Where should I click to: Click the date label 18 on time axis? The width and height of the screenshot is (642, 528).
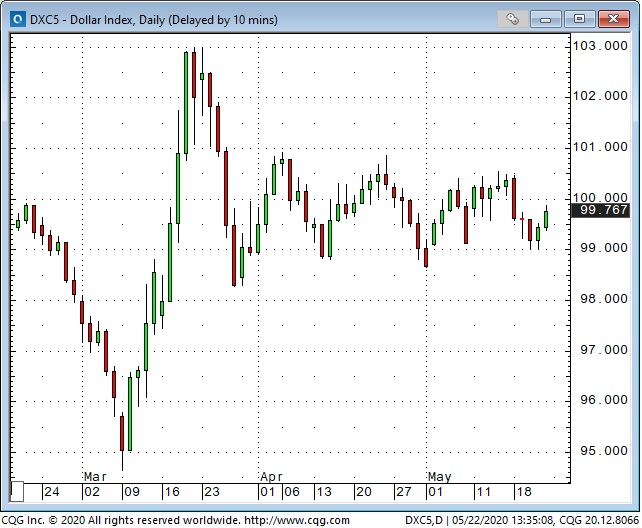[524, 492]
